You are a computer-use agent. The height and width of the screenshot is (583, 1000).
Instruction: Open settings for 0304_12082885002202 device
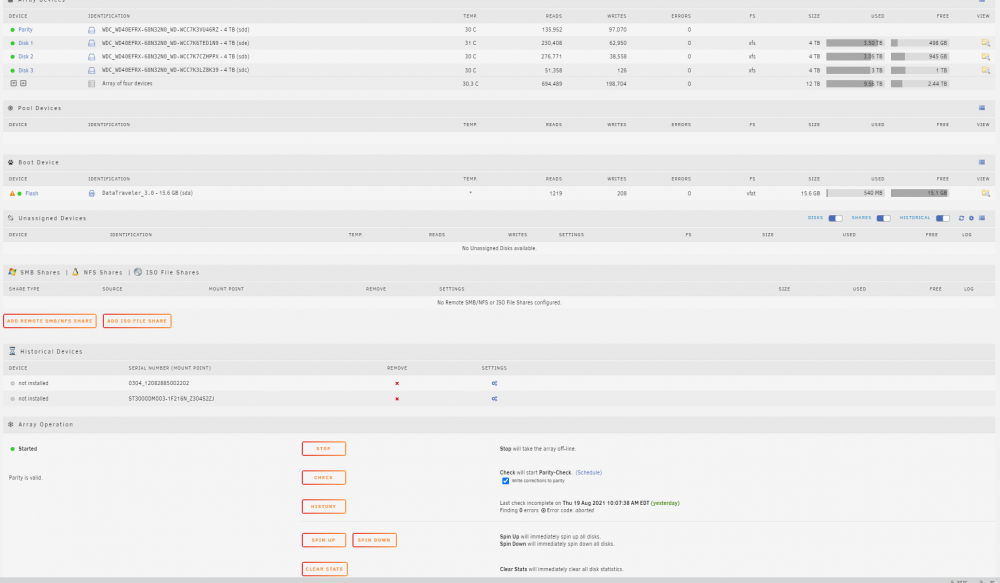pos(494,383)
